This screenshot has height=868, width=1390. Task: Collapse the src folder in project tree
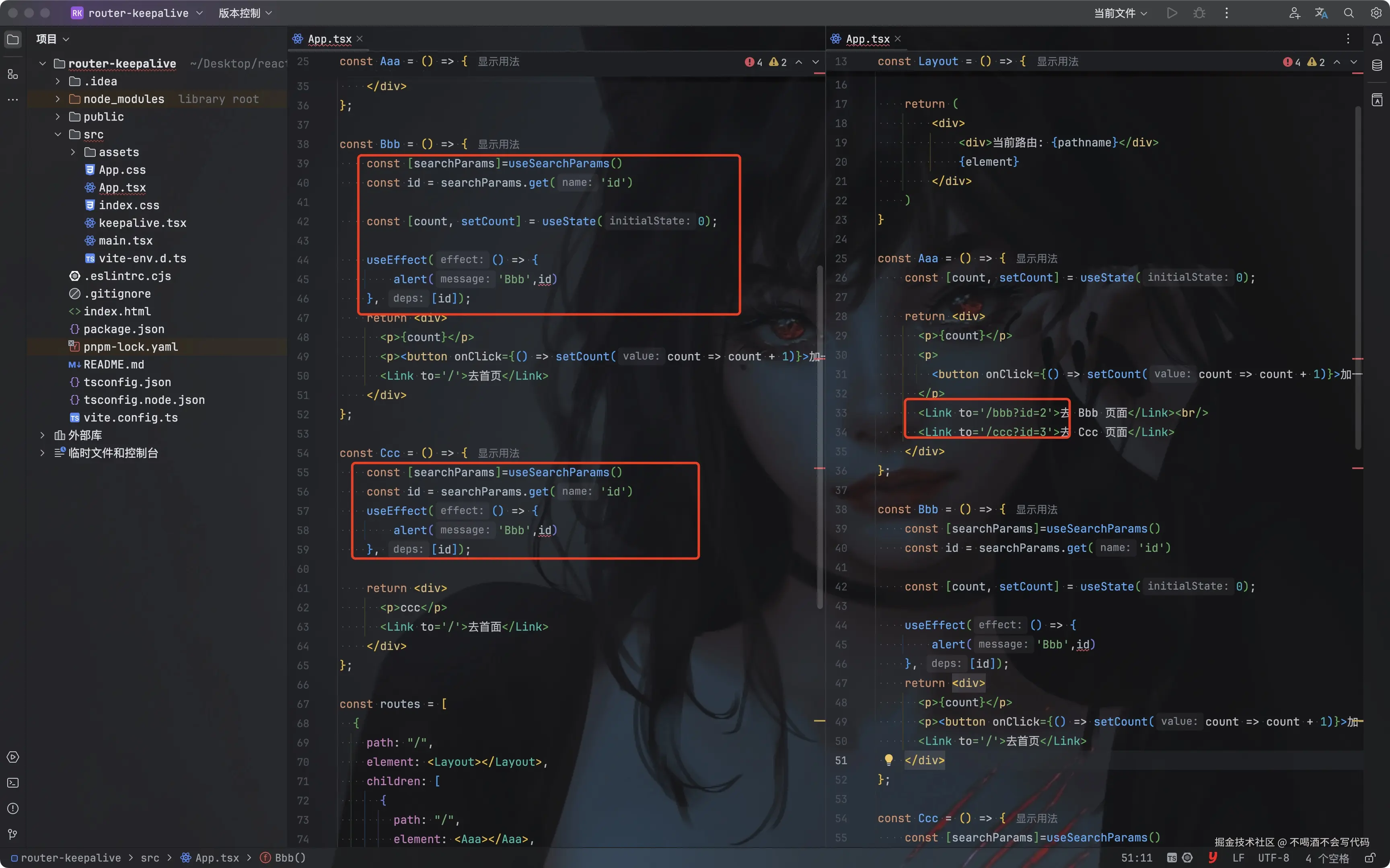(58, 134)
